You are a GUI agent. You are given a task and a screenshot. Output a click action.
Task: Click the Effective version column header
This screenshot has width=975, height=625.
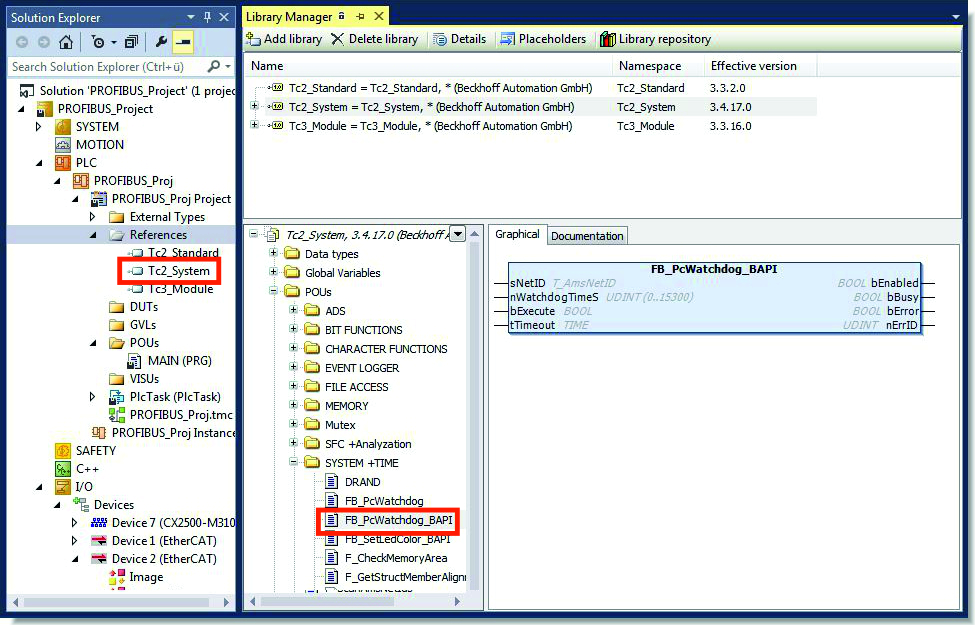coord(754,65)
